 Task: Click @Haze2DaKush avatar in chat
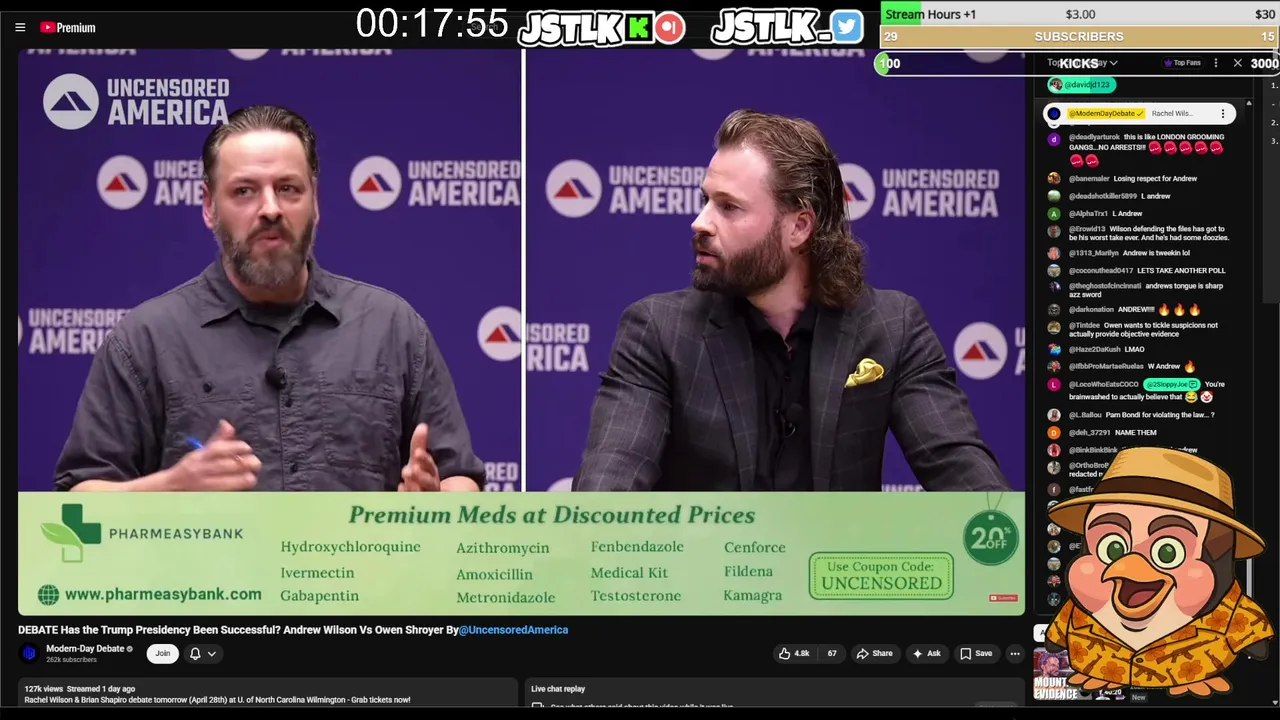click(x=1054, y=349)
